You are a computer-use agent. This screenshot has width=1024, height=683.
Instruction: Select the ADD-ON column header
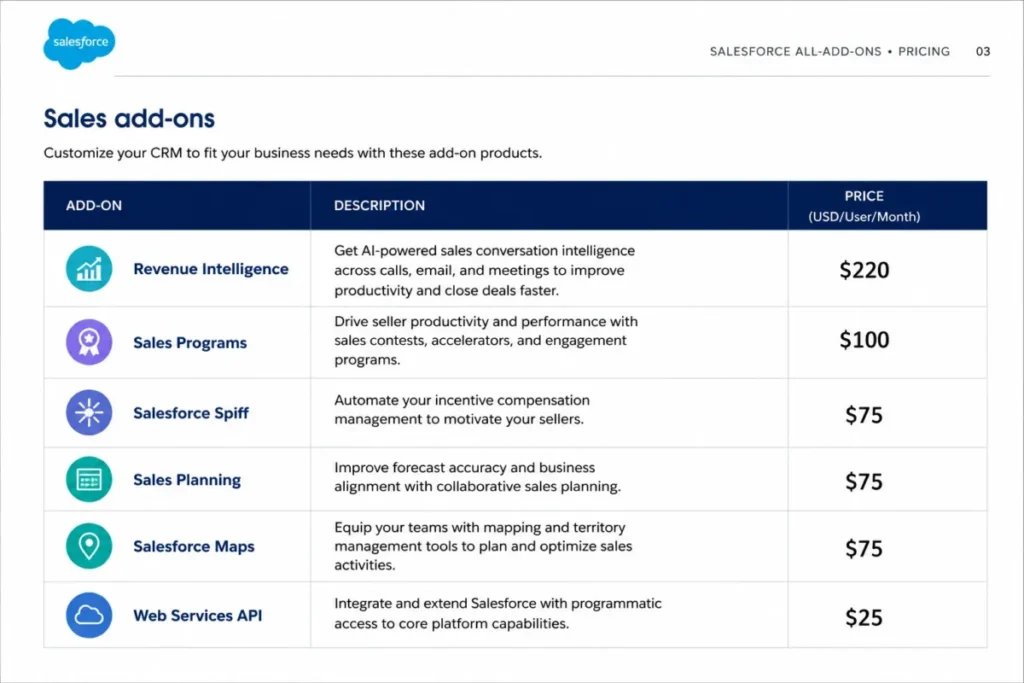point(93,206)
